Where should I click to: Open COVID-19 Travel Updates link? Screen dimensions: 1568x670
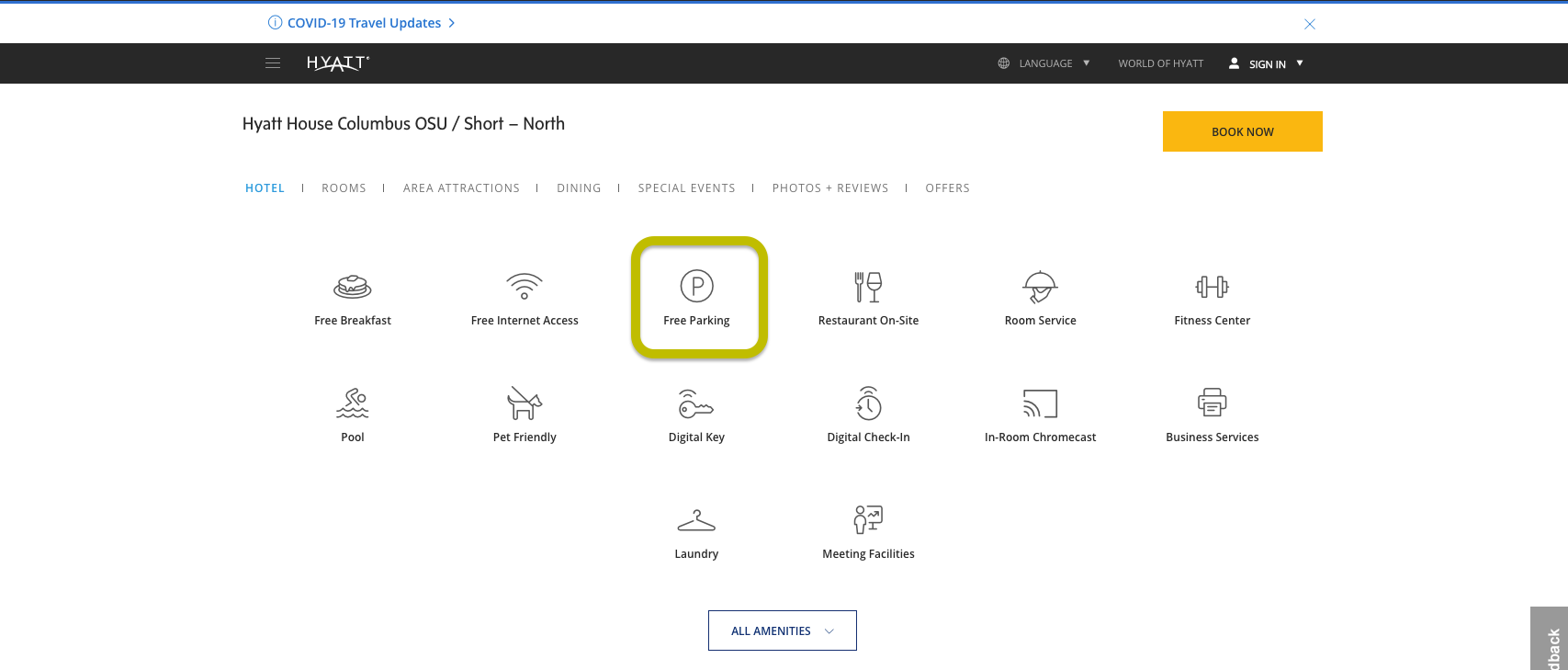coord(364,23)
